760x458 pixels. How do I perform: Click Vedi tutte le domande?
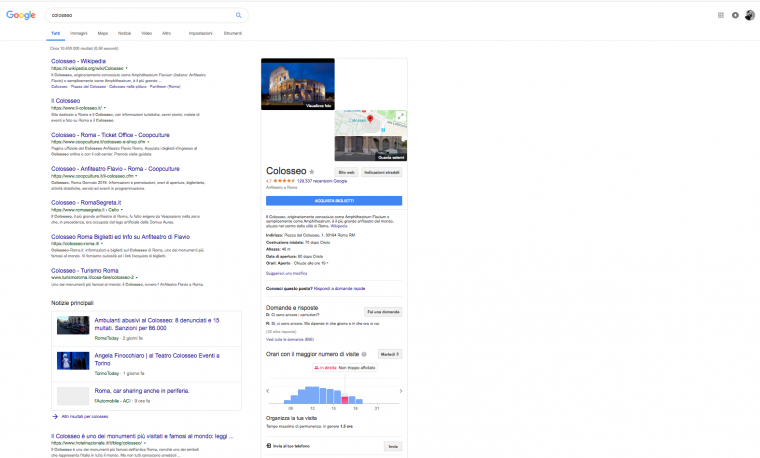(290, 339)
